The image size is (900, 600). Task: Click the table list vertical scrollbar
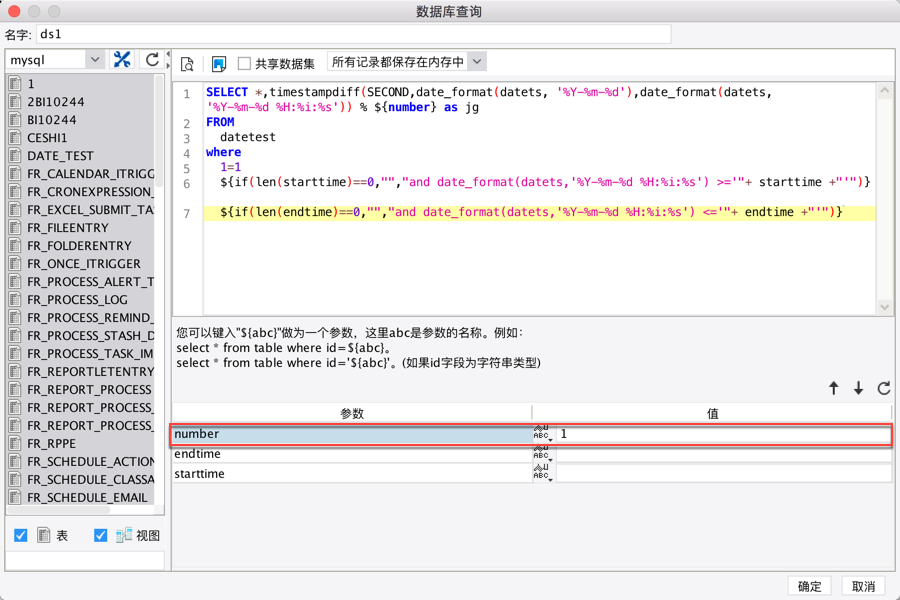click(160, 132)
